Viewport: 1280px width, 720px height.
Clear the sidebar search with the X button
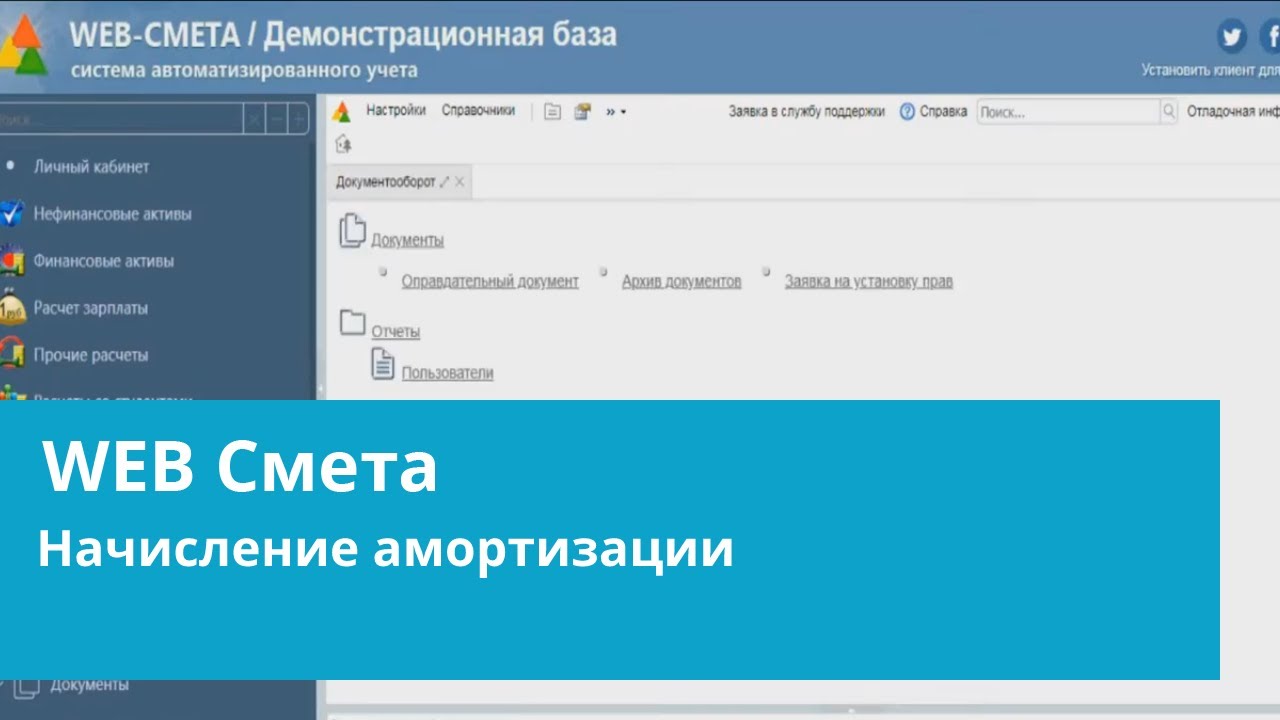(255, 119)
